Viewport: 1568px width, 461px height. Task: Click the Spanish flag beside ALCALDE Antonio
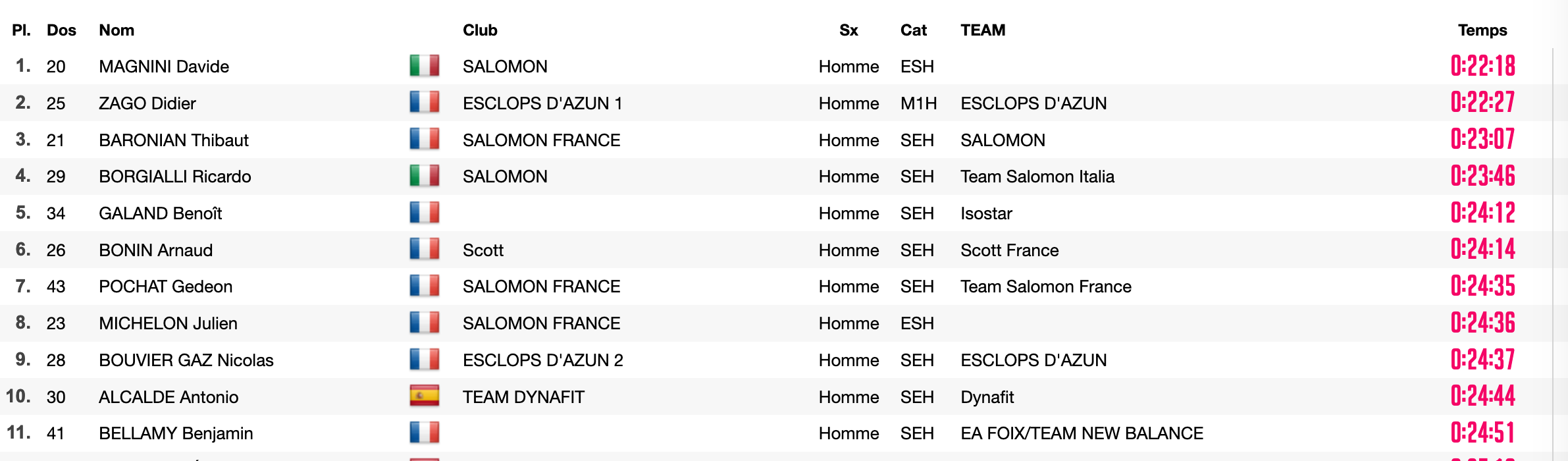coord(424,396)
